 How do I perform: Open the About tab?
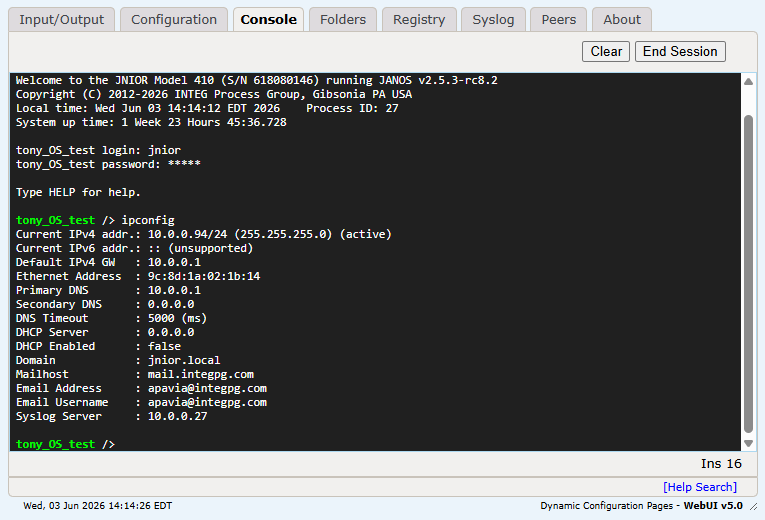[622, 20]
